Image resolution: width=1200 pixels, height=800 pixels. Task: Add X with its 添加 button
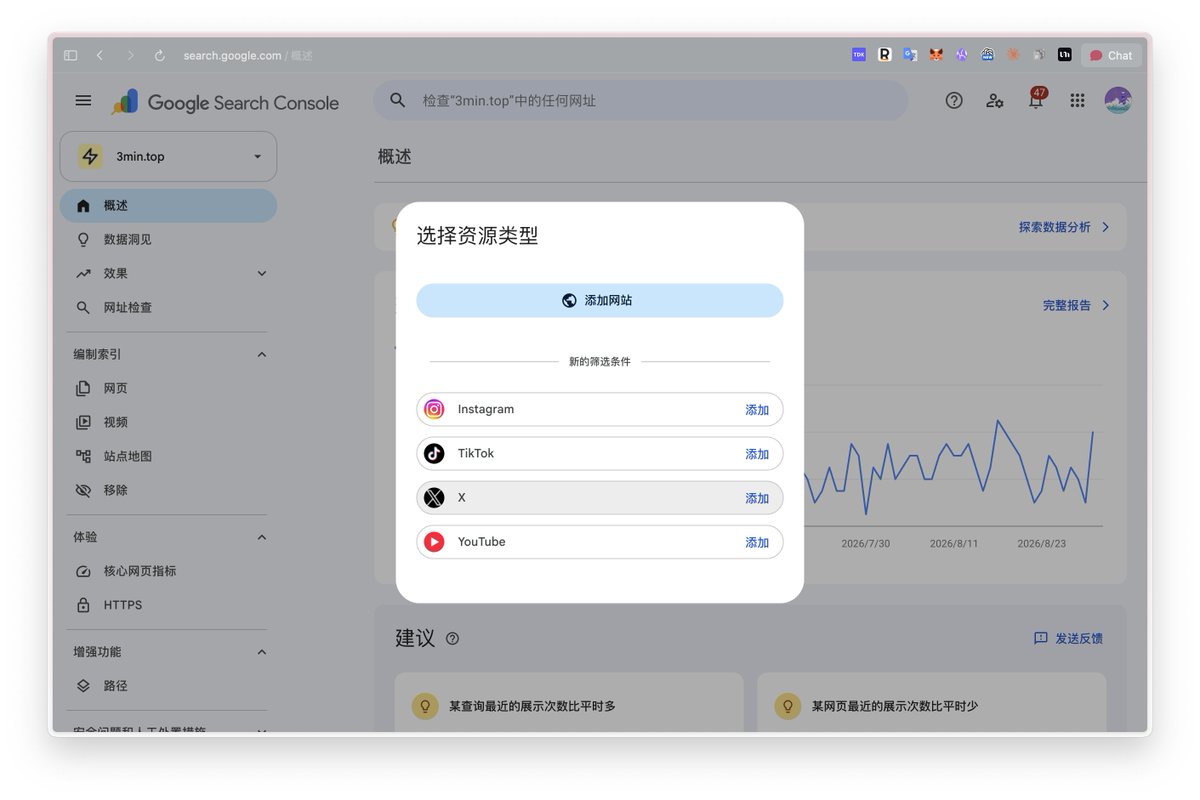(x=757, y=498)
